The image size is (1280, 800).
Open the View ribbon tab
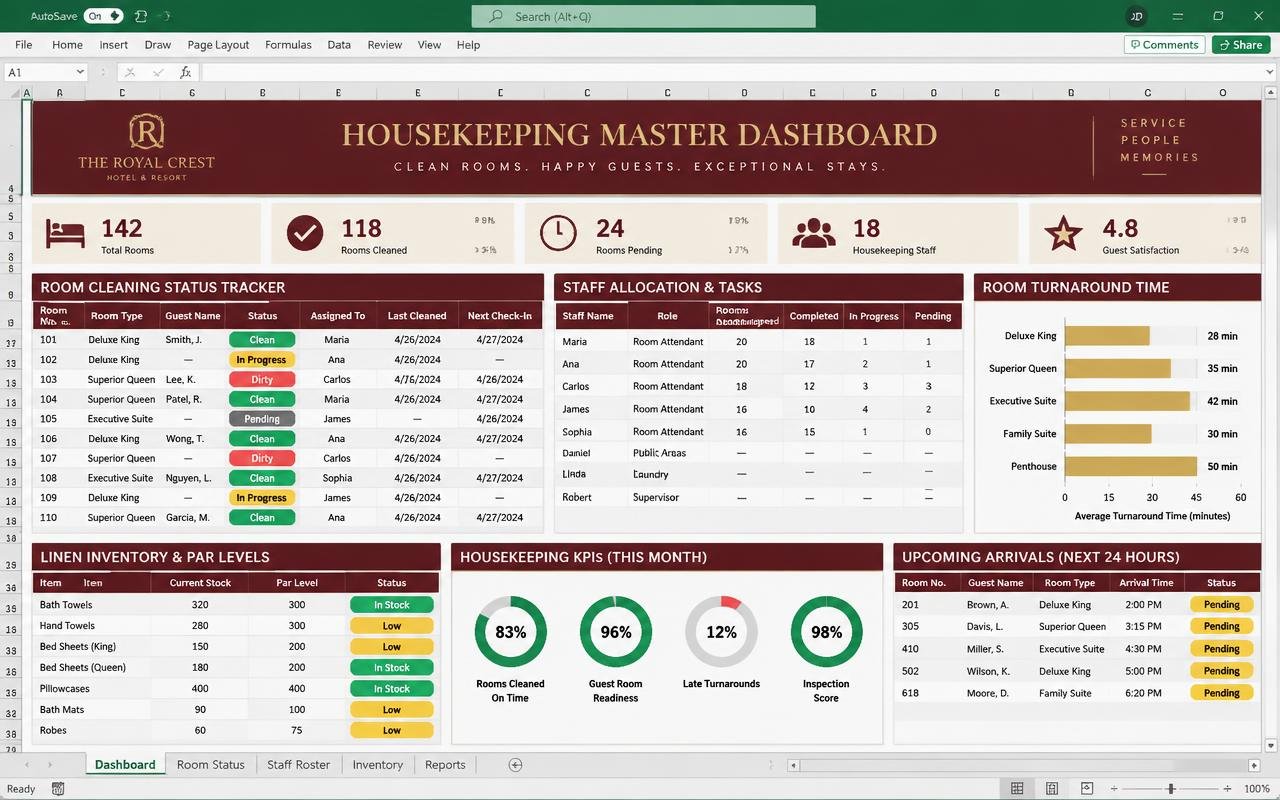(x=429, y=45)
